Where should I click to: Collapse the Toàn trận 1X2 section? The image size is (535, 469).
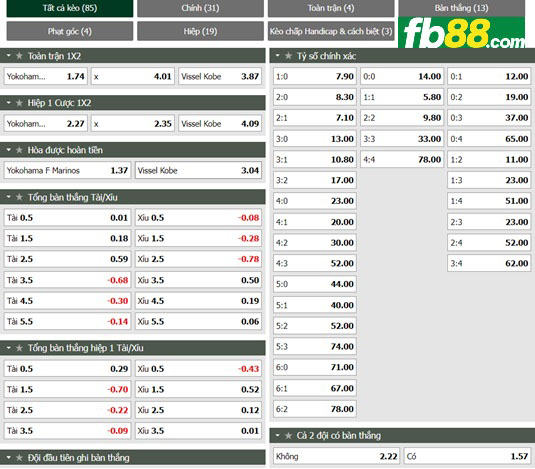[x=9, y=55]
